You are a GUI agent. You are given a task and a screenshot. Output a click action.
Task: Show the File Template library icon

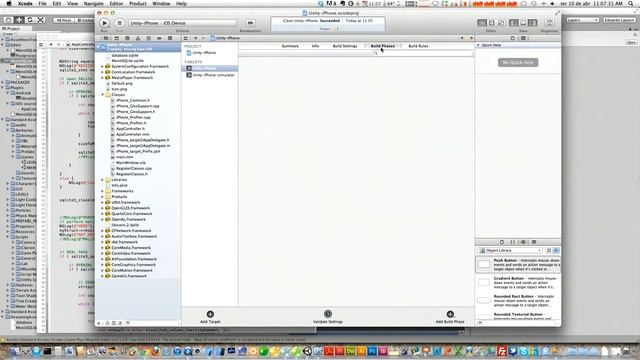coord(502,242)
